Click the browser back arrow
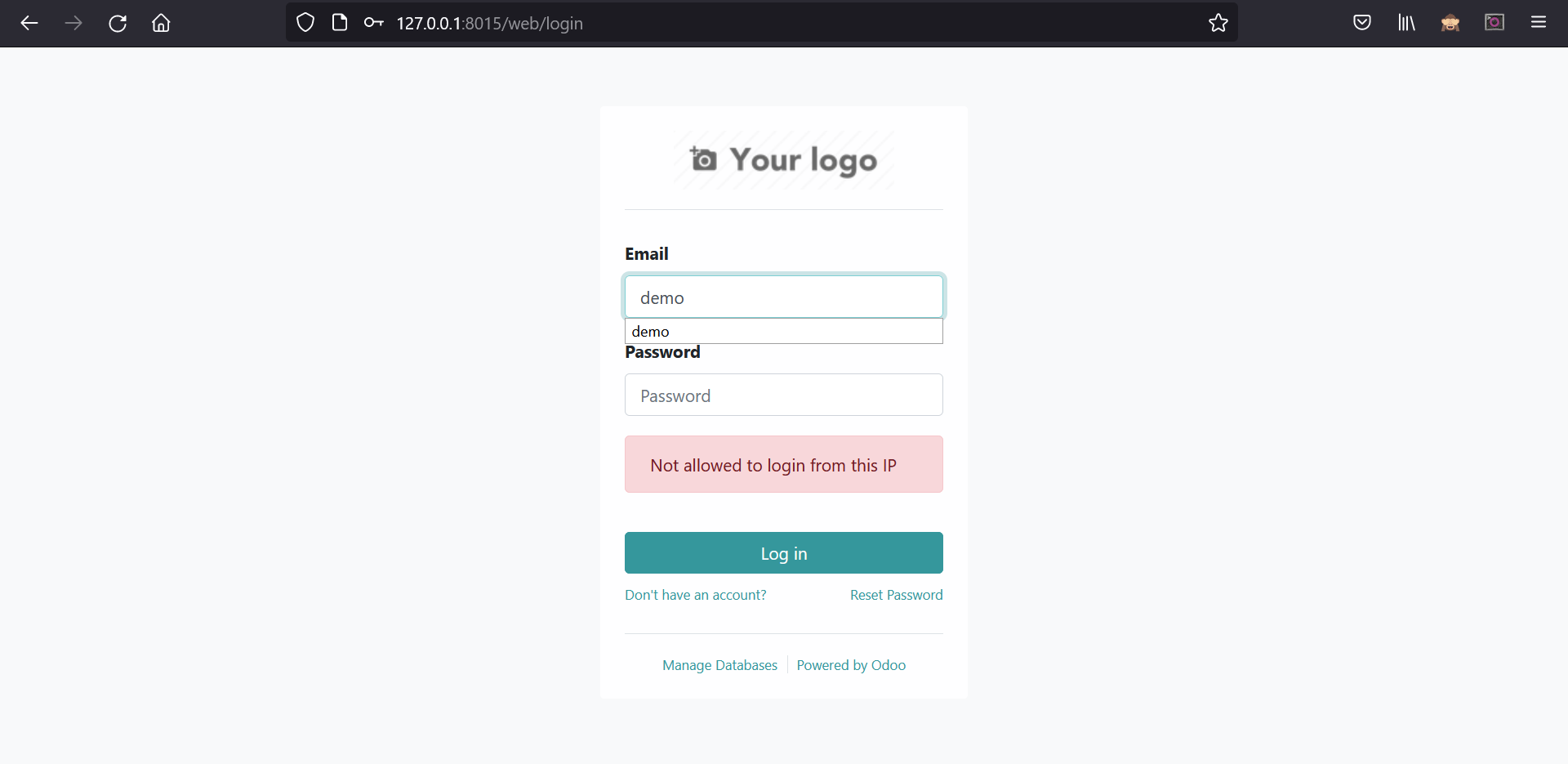The image size is (1568, 764). click(29, 23)
